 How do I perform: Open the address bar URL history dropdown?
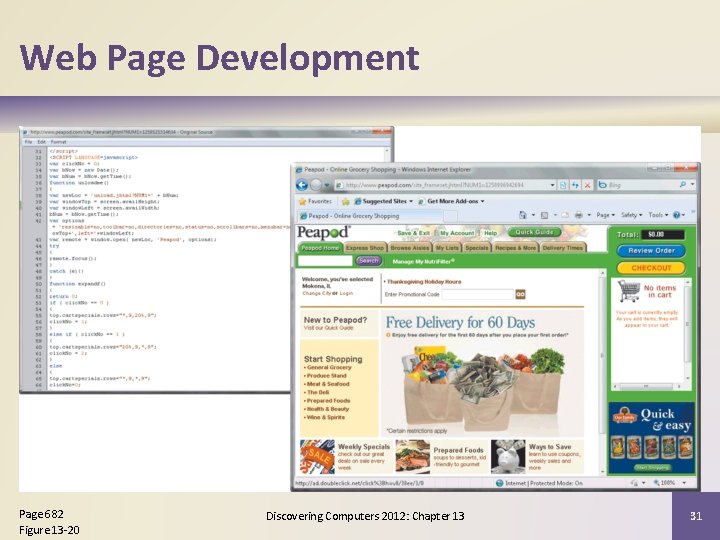tap(552, 185)
